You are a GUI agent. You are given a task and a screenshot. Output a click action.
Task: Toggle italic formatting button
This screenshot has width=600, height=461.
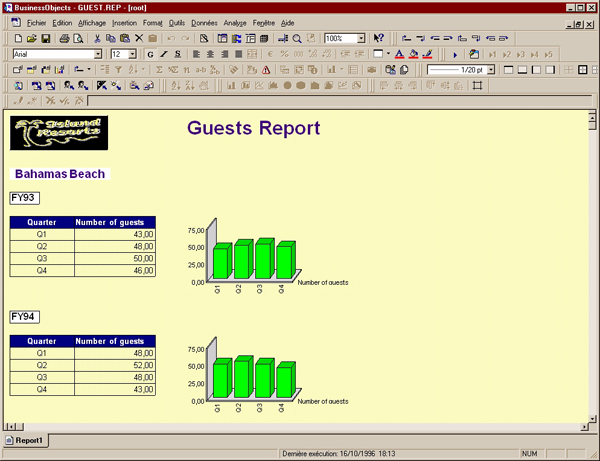pyautogui.click(x=164, y=54)
